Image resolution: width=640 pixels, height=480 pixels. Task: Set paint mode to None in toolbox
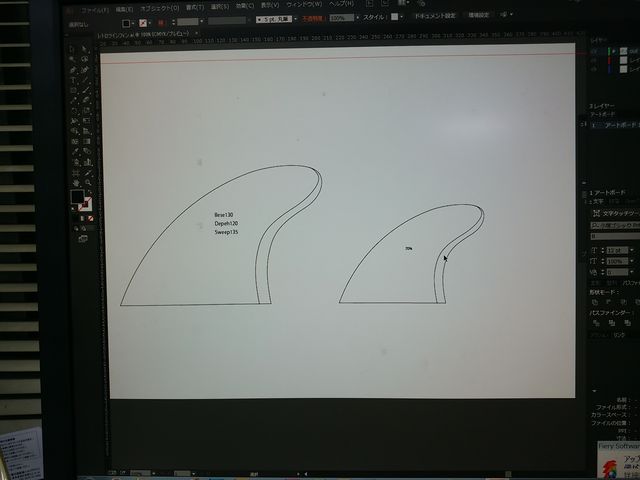coord(91,219)
